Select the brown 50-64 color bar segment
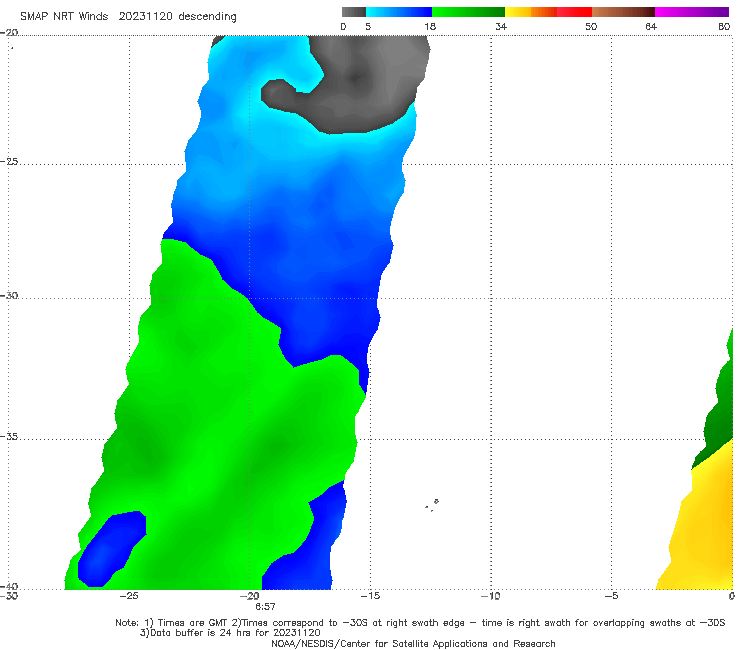Image resolution: width=740 pixels, height=650 pixels. 623,12
